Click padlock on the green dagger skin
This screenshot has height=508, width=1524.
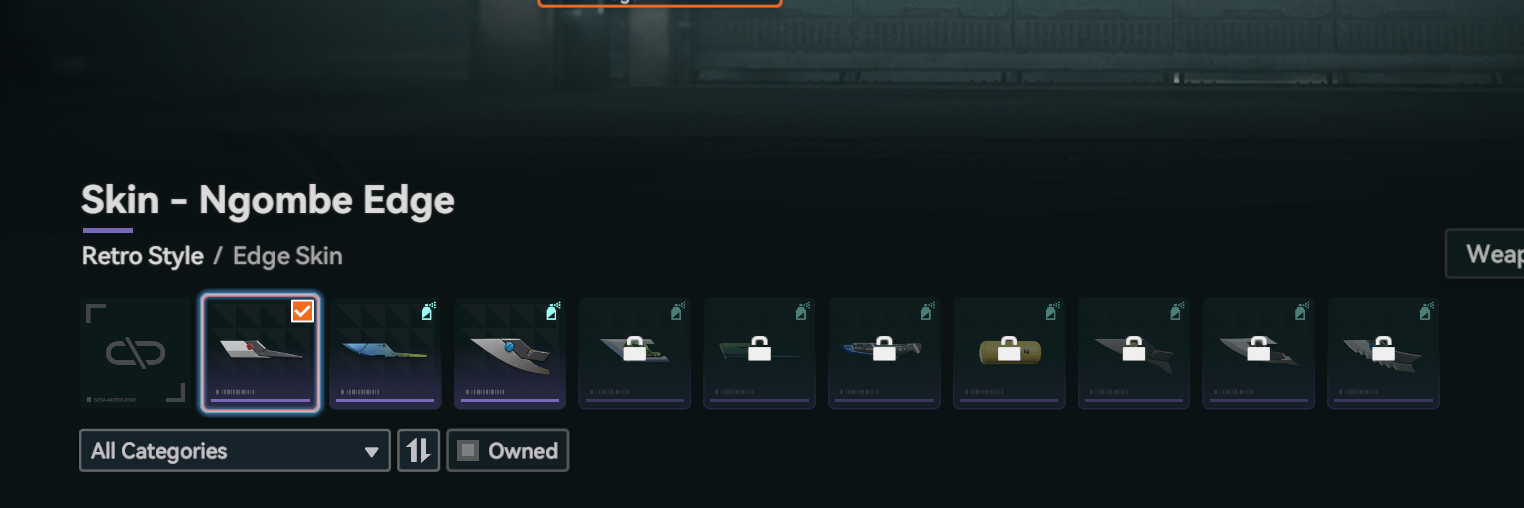click(x=760, y=348)
